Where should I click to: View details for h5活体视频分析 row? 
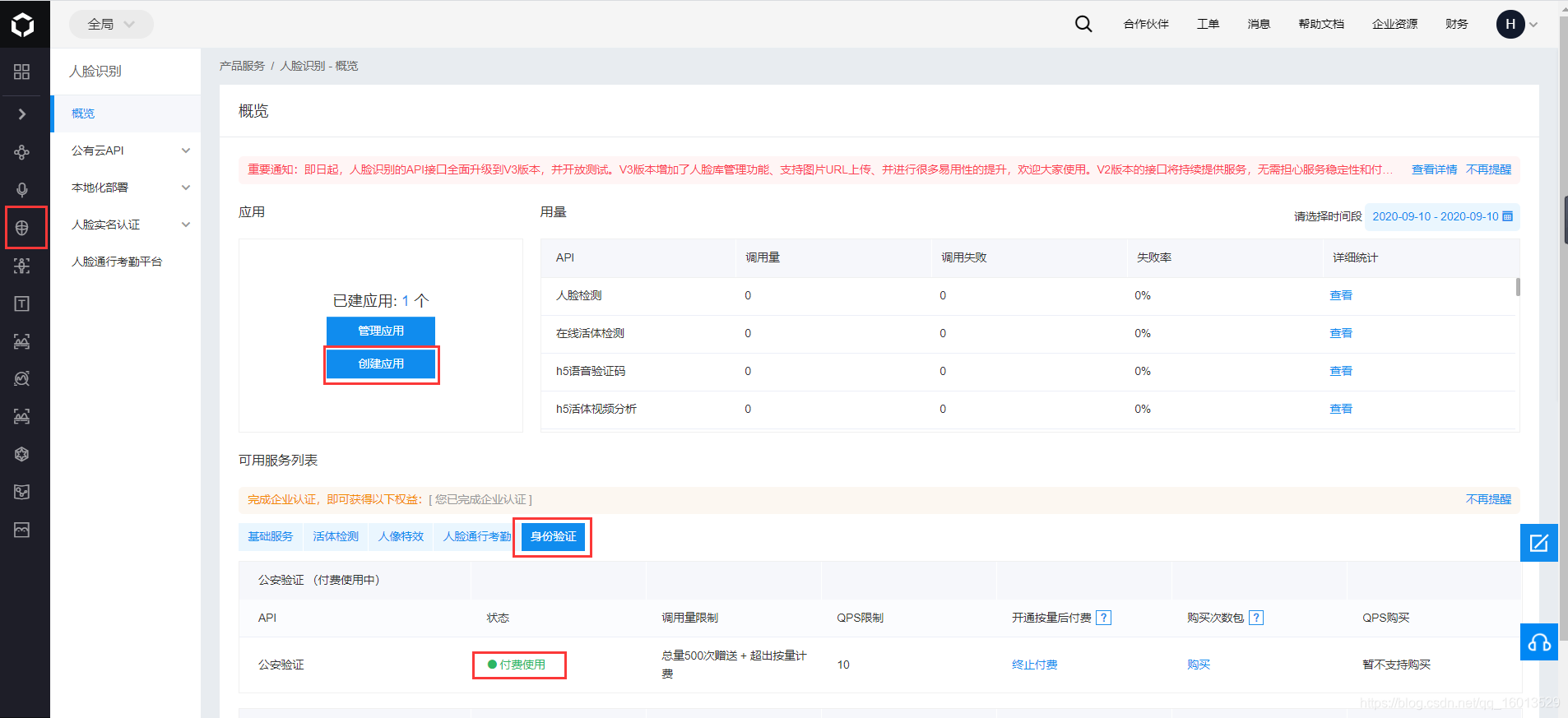(1341, 409)
